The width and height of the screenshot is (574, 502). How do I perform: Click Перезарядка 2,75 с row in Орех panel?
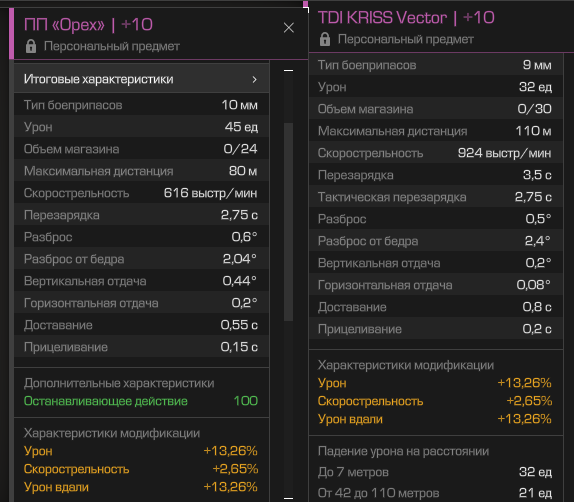(141, 215)
